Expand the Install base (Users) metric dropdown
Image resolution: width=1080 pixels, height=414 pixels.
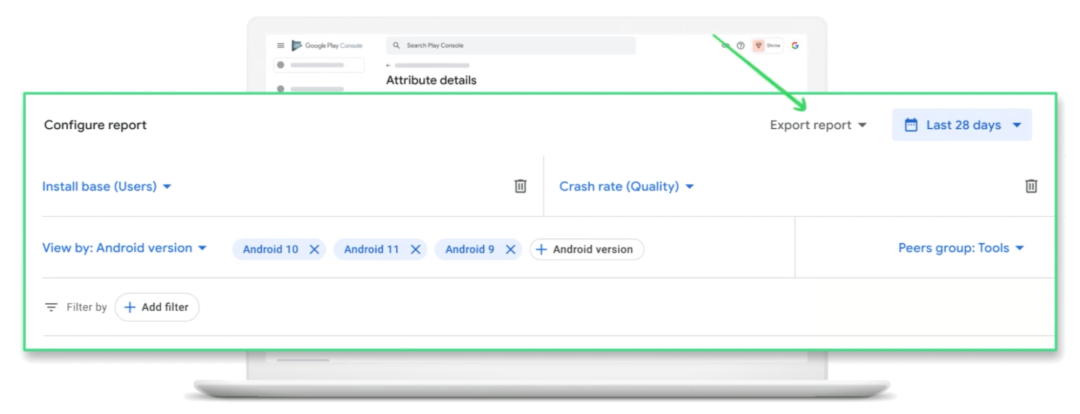[x=107, y=186]
